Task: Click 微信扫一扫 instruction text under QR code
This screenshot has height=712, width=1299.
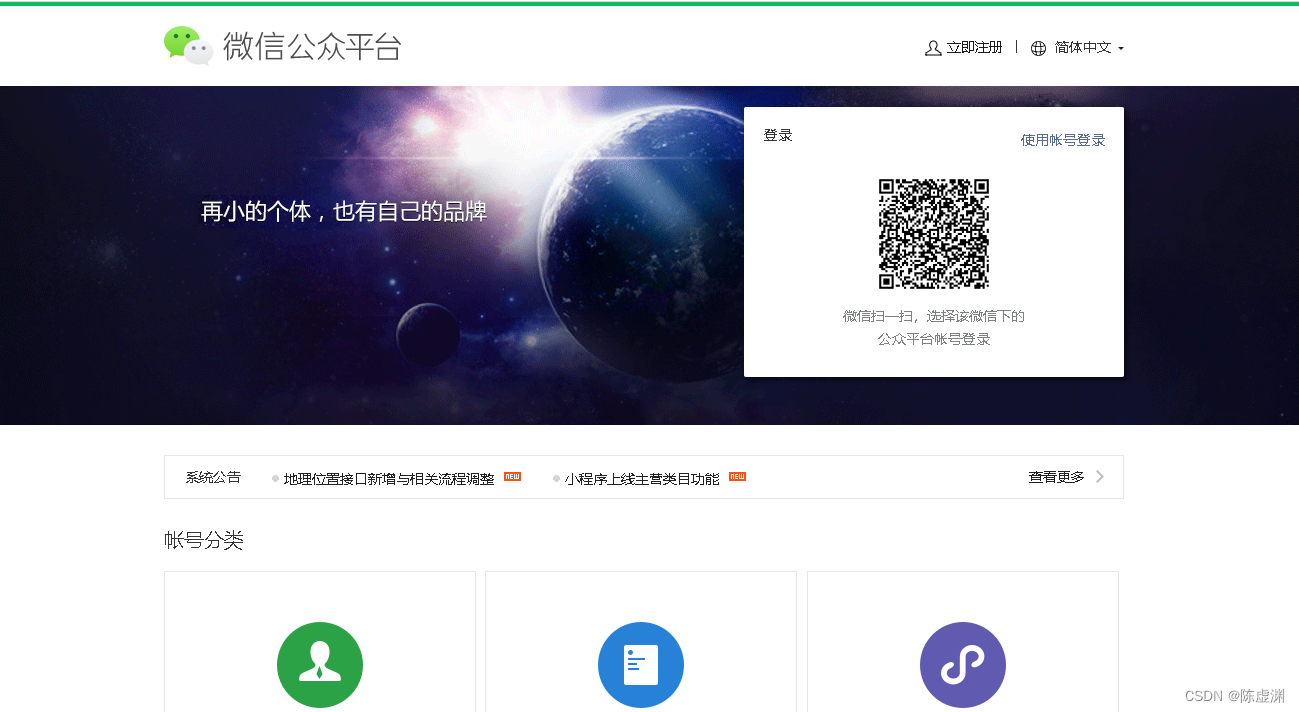Action: coord(934,327)
